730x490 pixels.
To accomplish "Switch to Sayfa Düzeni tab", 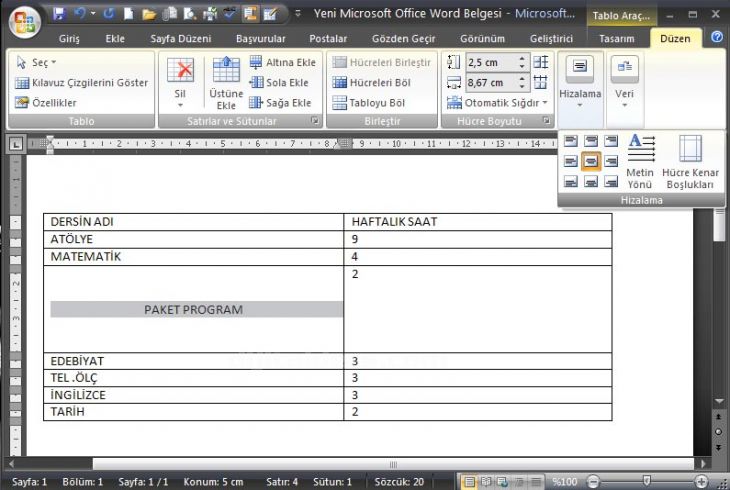I will click(x=181, y=39).
